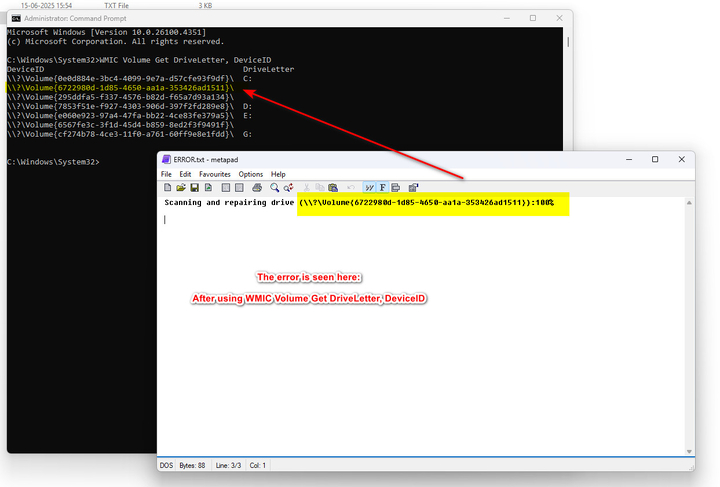Click the Administrator: Command Prompt title text
This screenshot has height=487, width=720.
(75, 18)
